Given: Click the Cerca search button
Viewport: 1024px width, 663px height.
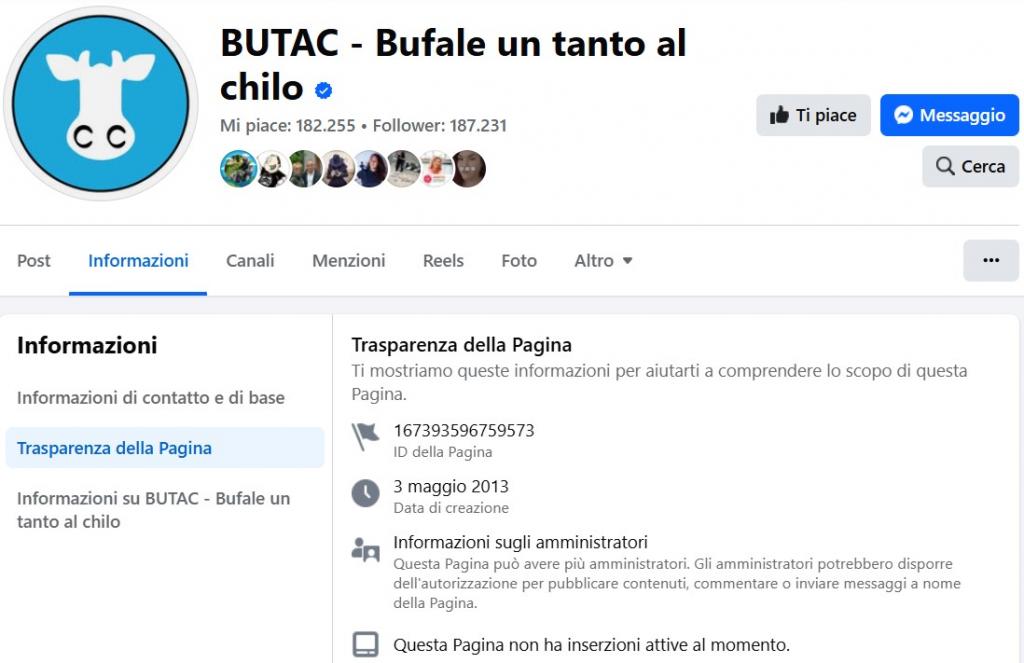Looking at the screenshot, I should [x=970, y=166].
